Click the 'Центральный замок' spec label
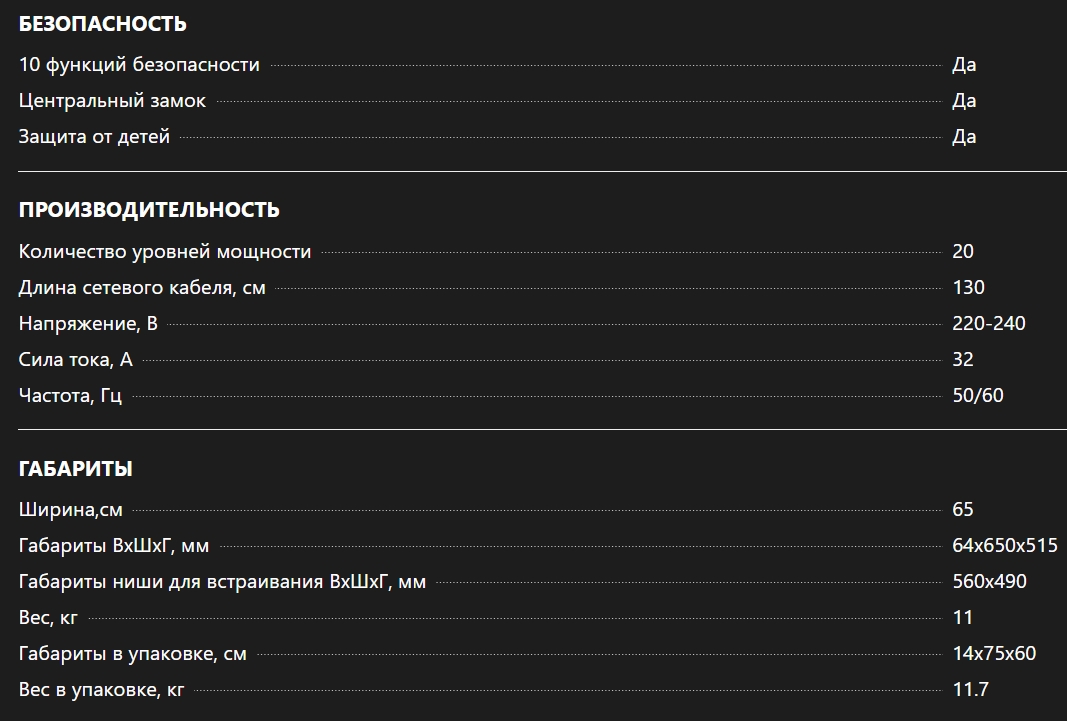Viewport: 1067px width, 721px height. tap(112, 101)
